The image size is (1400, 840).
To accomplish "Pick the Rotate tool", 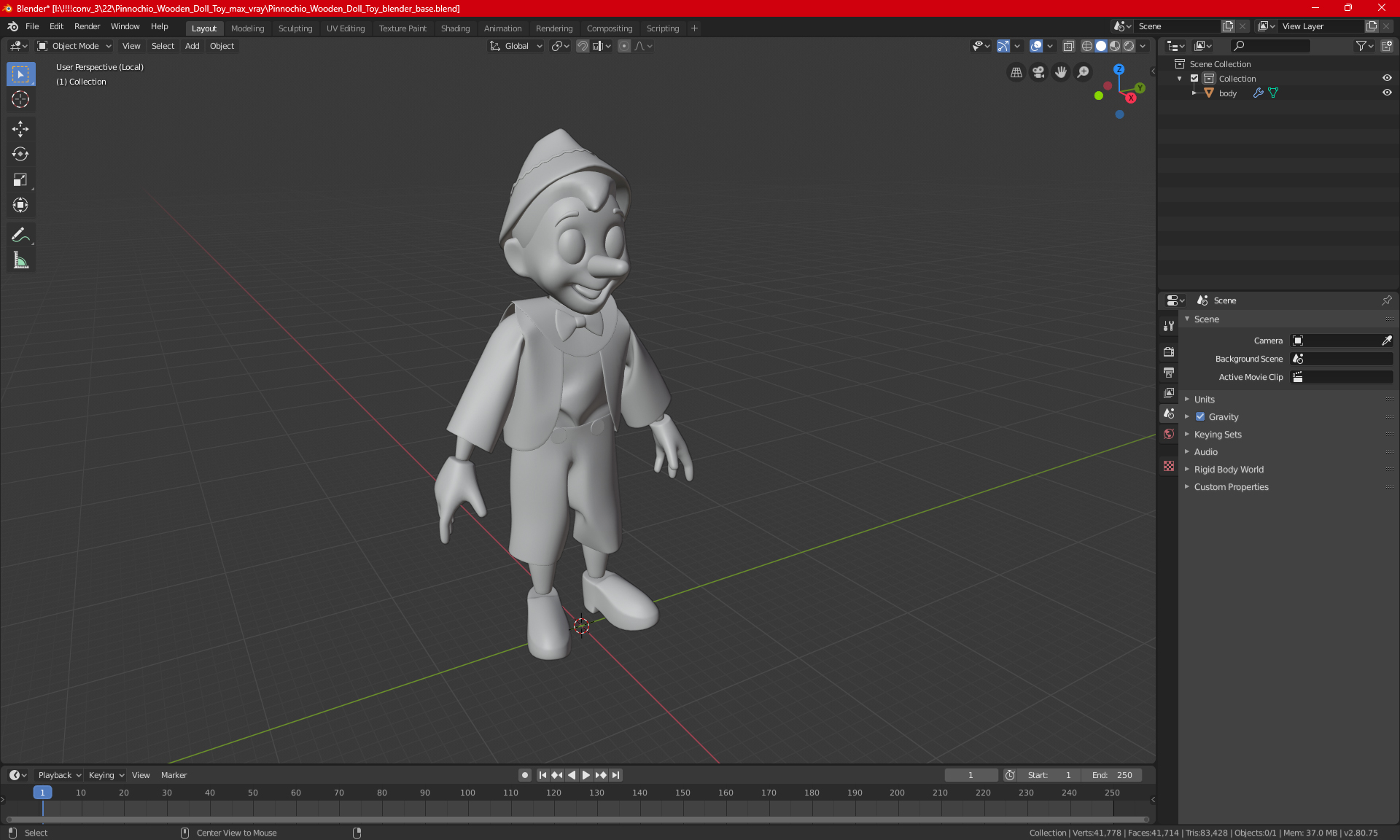I will (x=20, y=155).
